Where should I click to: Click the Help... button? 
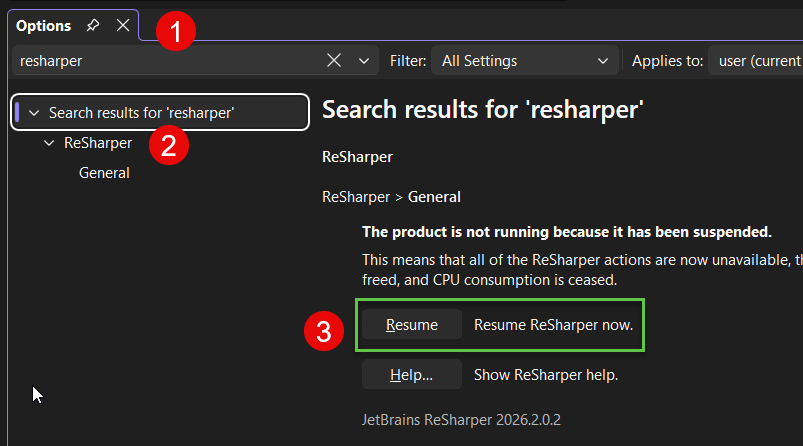tap(412, 374)
